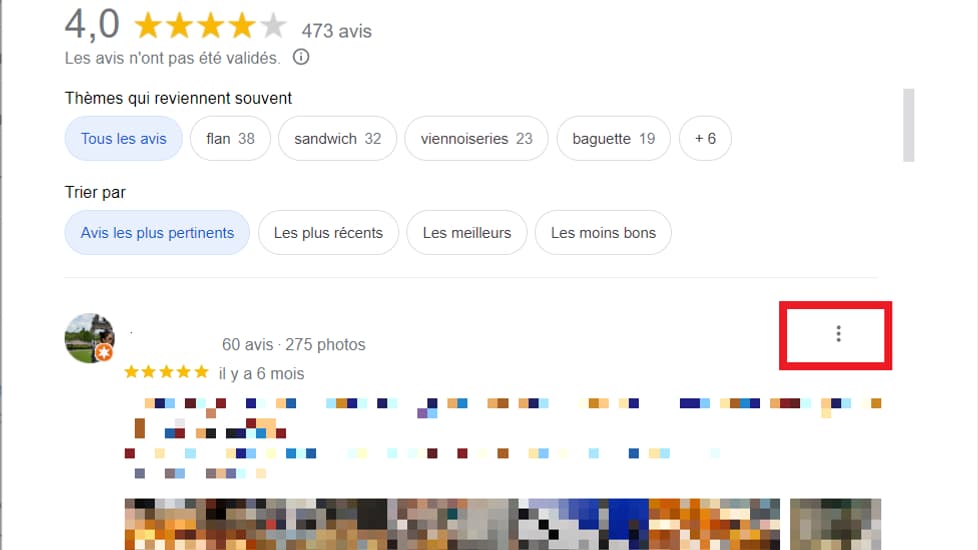Screen dimensions: 978x550
Task: Sort by 'Les plus récents'
Action: (328, 233)
